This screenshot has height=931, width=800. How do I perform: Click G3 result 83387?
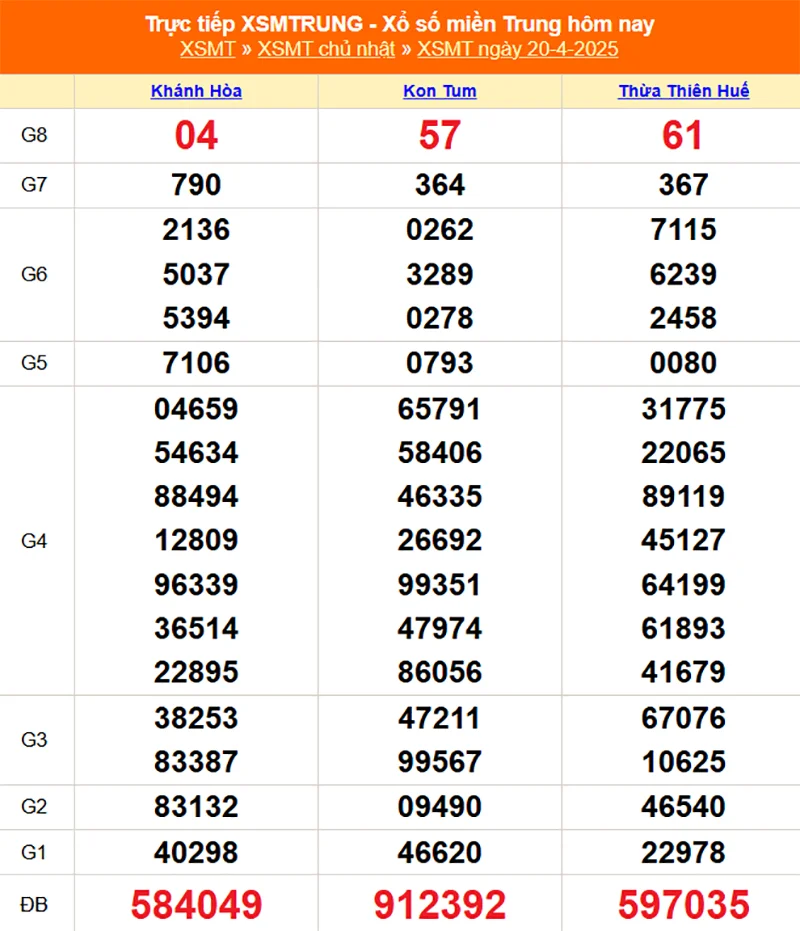click(x=196, y=762)
